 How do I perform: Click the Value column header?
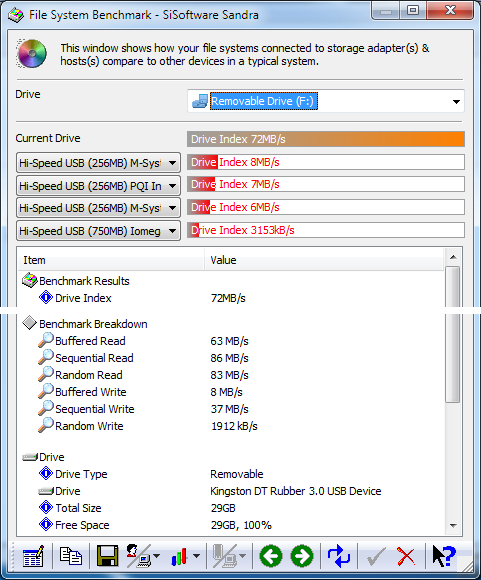324,260
